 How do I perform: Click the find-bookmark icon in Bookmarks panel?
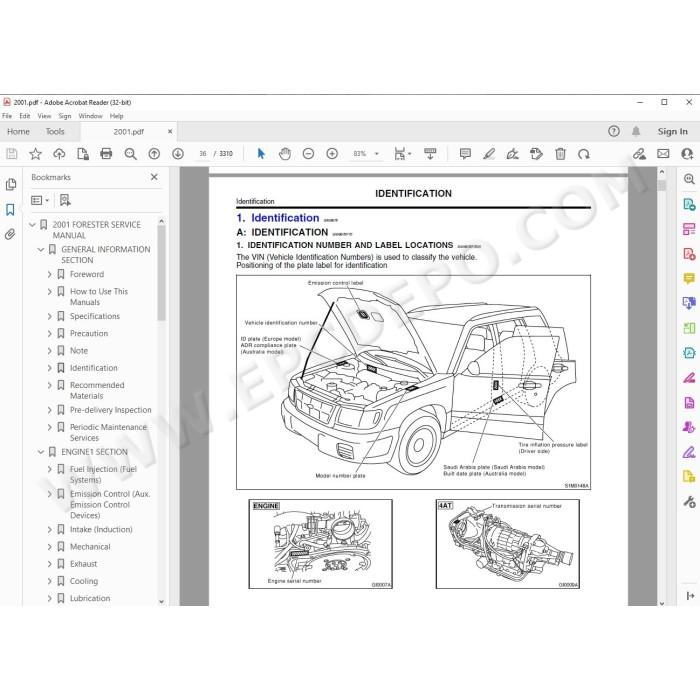click(65, 200)
